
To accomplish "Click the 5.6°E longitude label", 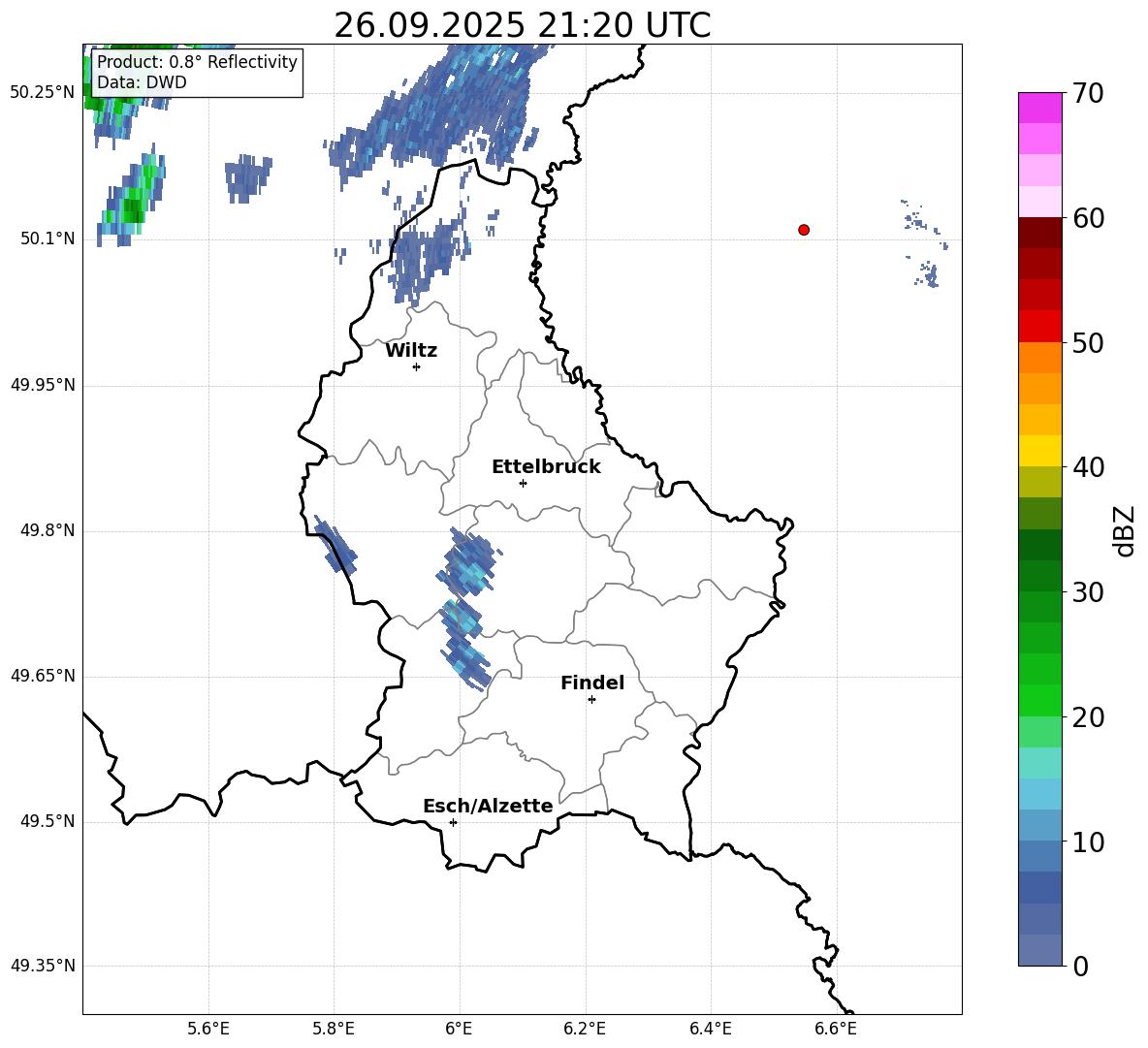I will 208,1029.
